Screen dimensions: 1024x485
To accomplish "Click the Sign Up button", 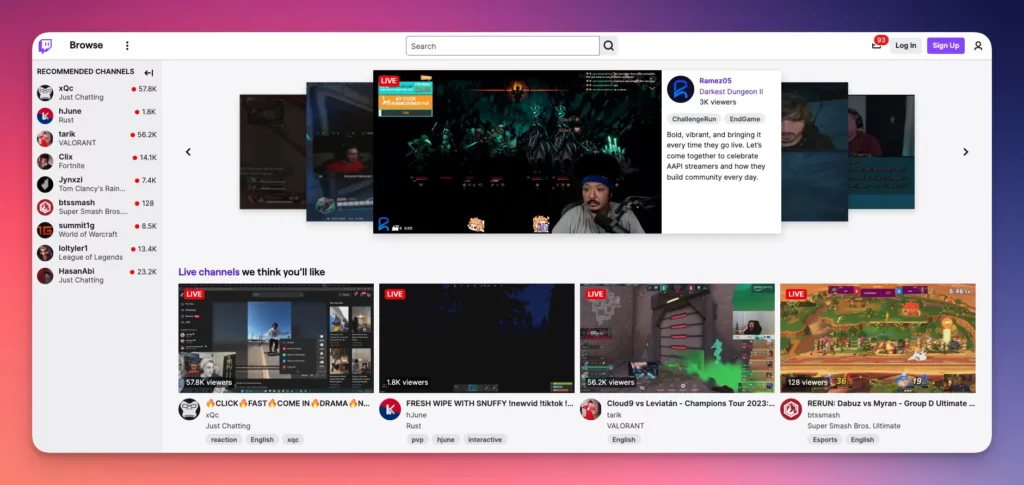I will (946, 46).
